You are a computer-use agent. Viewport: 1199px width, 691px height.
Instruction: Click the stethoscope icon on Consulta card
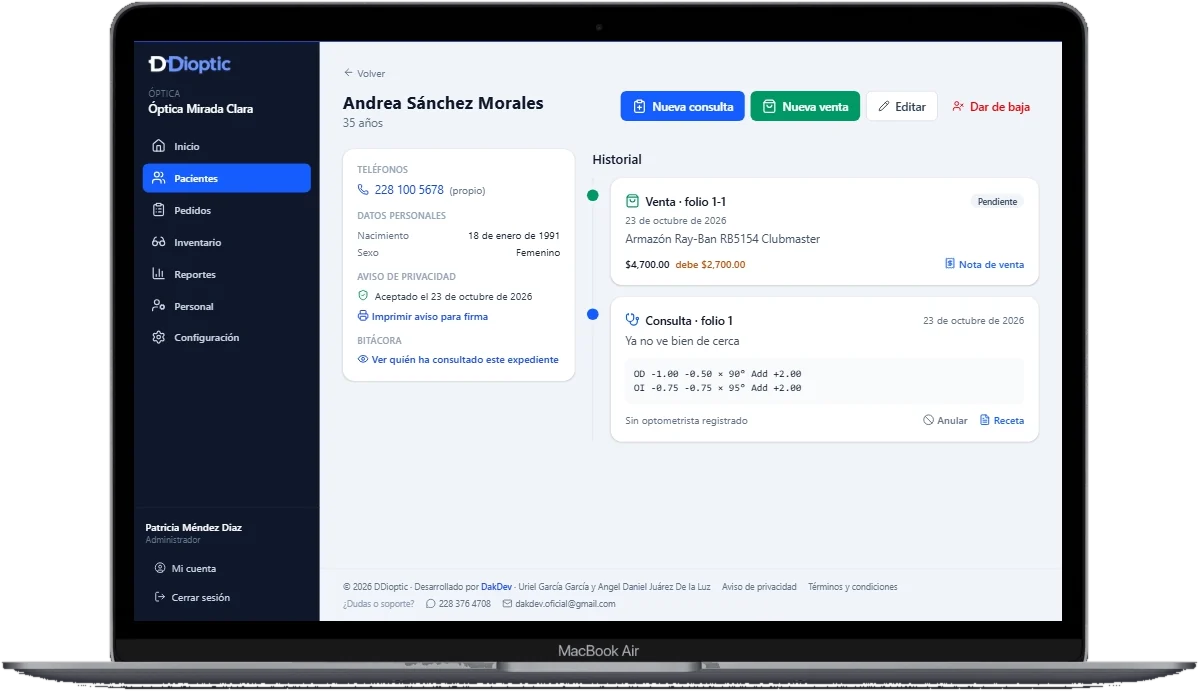[x=632, y=320]
